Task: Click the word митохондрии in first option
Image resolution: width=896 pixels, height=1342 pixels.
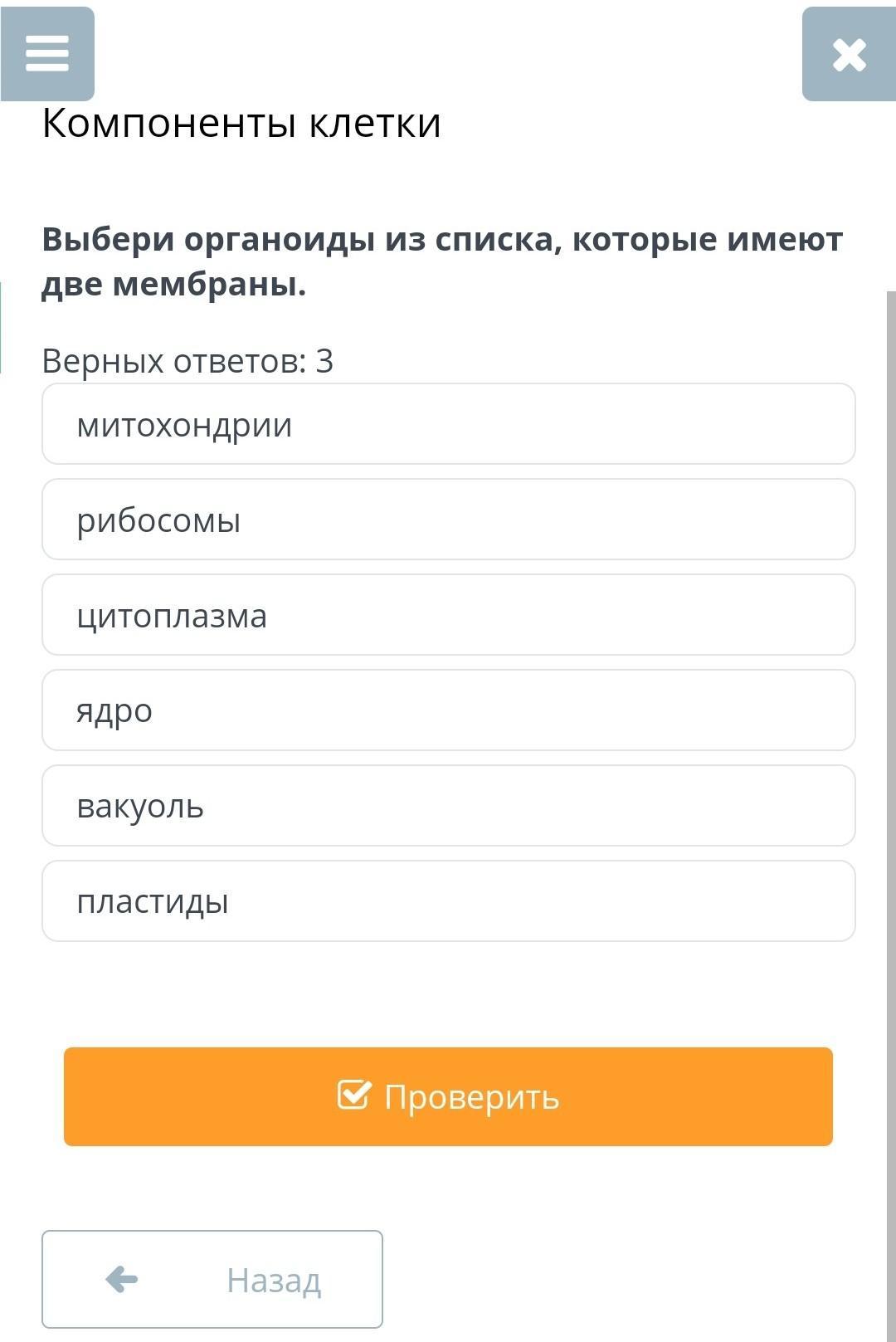Action: tap(184, 426)
